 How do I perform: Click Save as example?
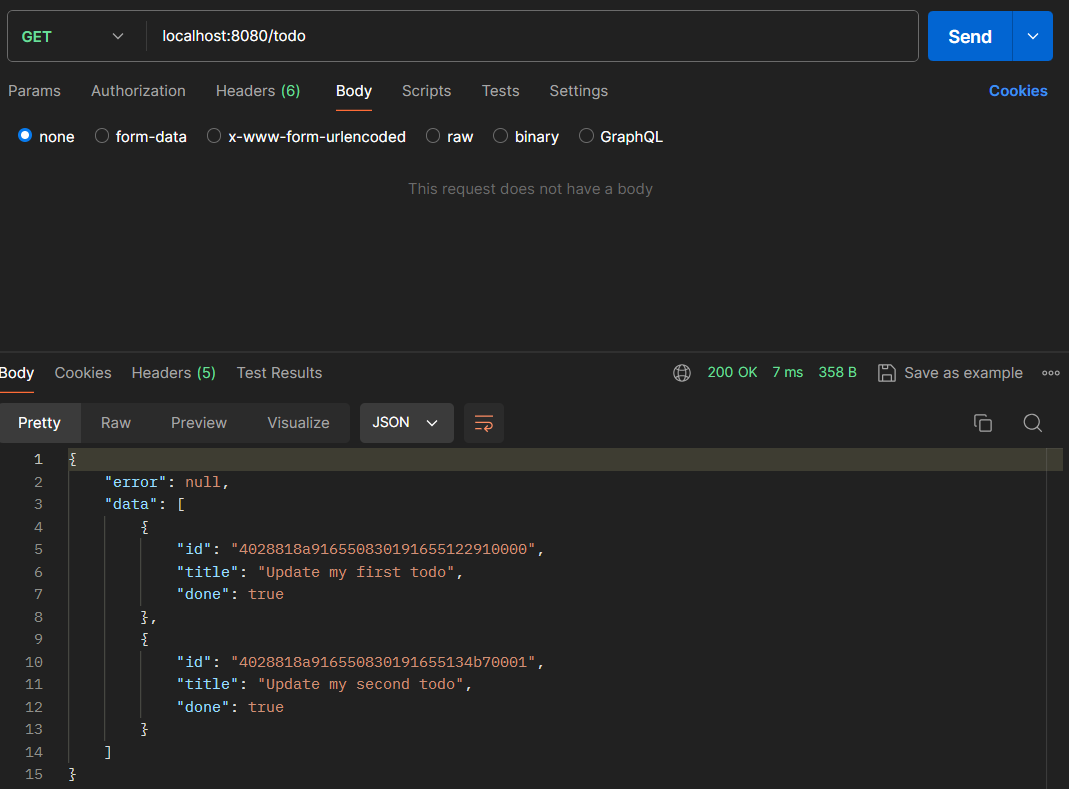[x=963, y=373]
